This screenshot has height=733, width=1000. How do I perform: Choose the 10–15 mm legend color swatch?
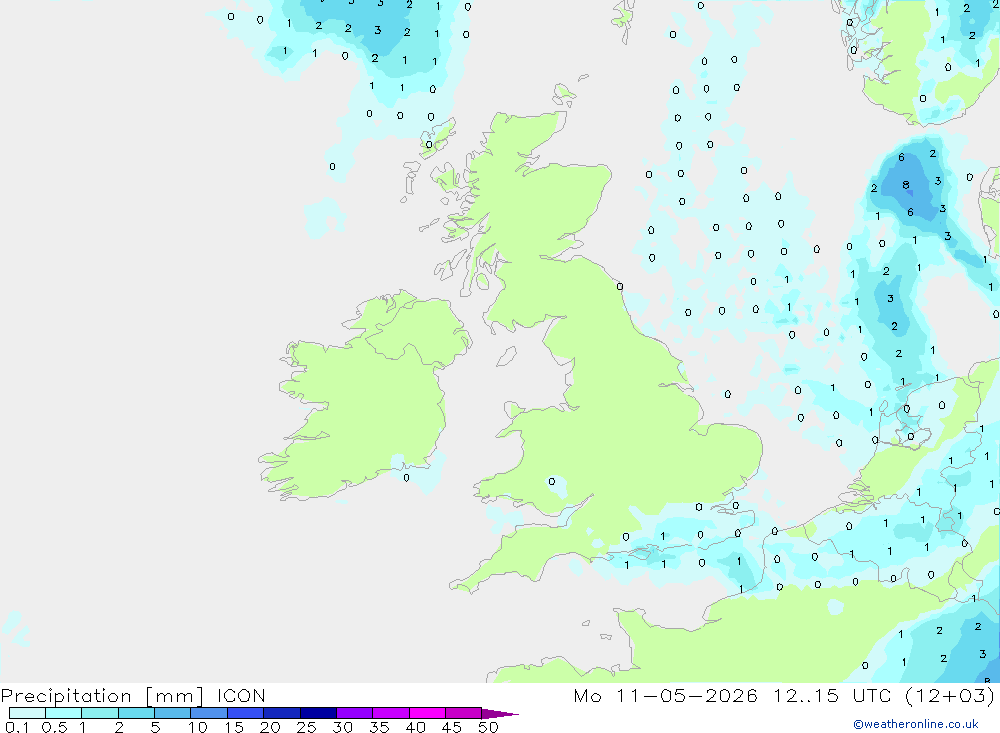pyautogui.click(x=209, y=713)
